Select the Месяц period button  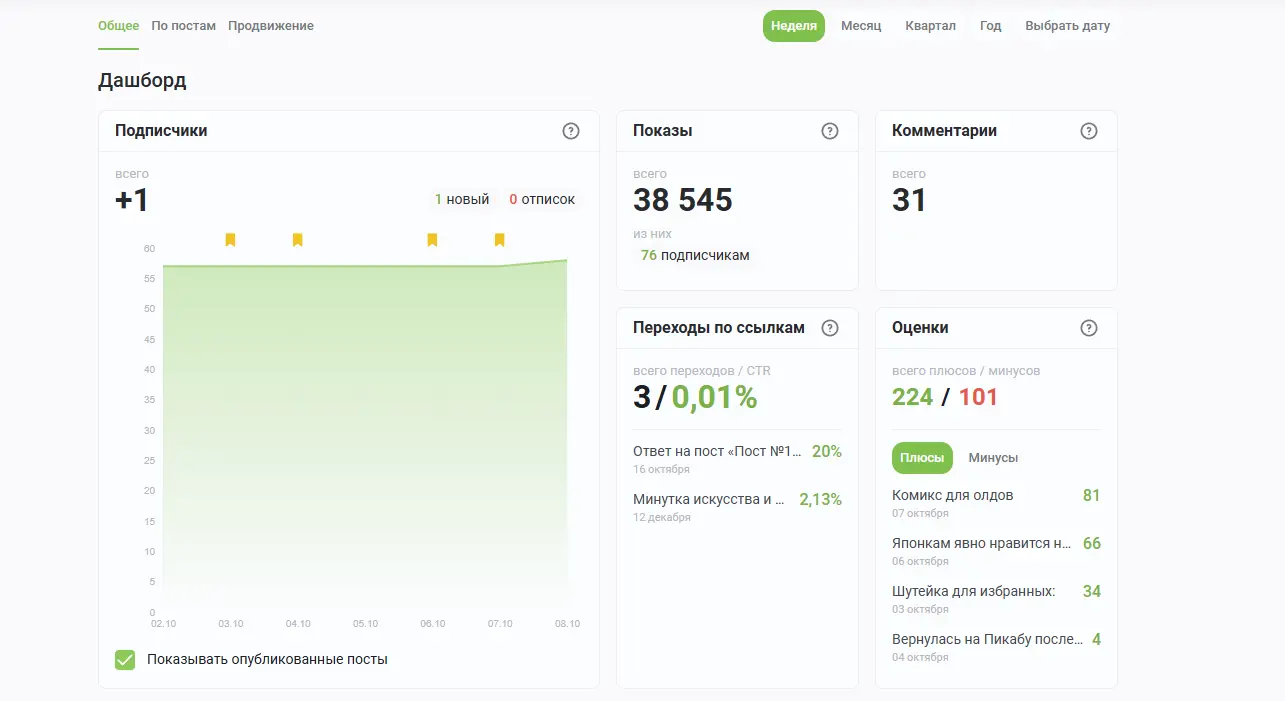tap(860, 26)
